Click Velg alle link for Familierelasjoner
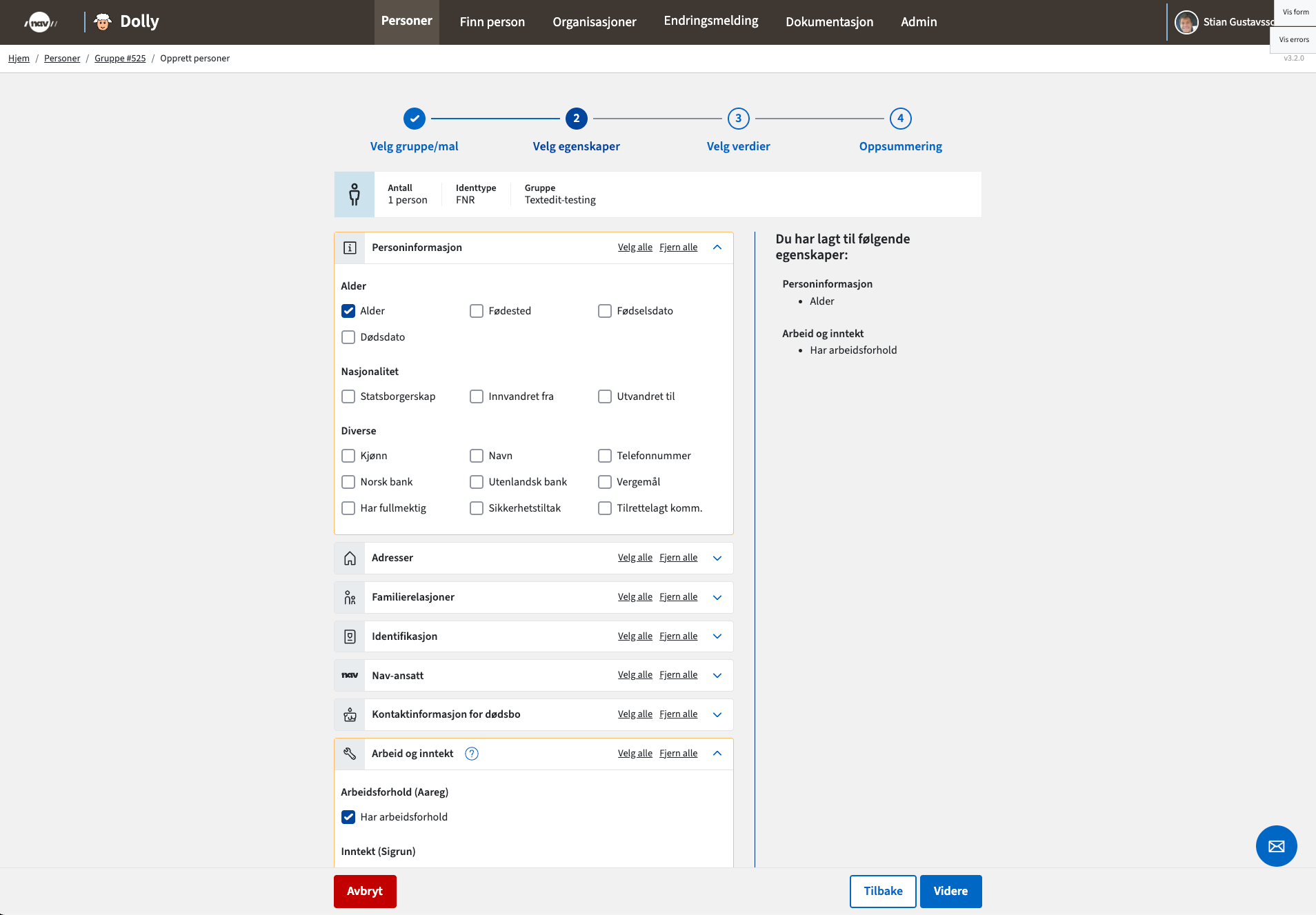The width and height of the screenshot is (1316, 915). [x=635, y=597]
